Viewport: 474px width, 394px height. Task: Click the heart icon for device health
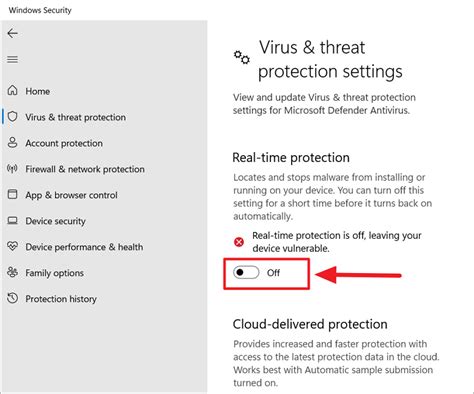tap(13, 246)
